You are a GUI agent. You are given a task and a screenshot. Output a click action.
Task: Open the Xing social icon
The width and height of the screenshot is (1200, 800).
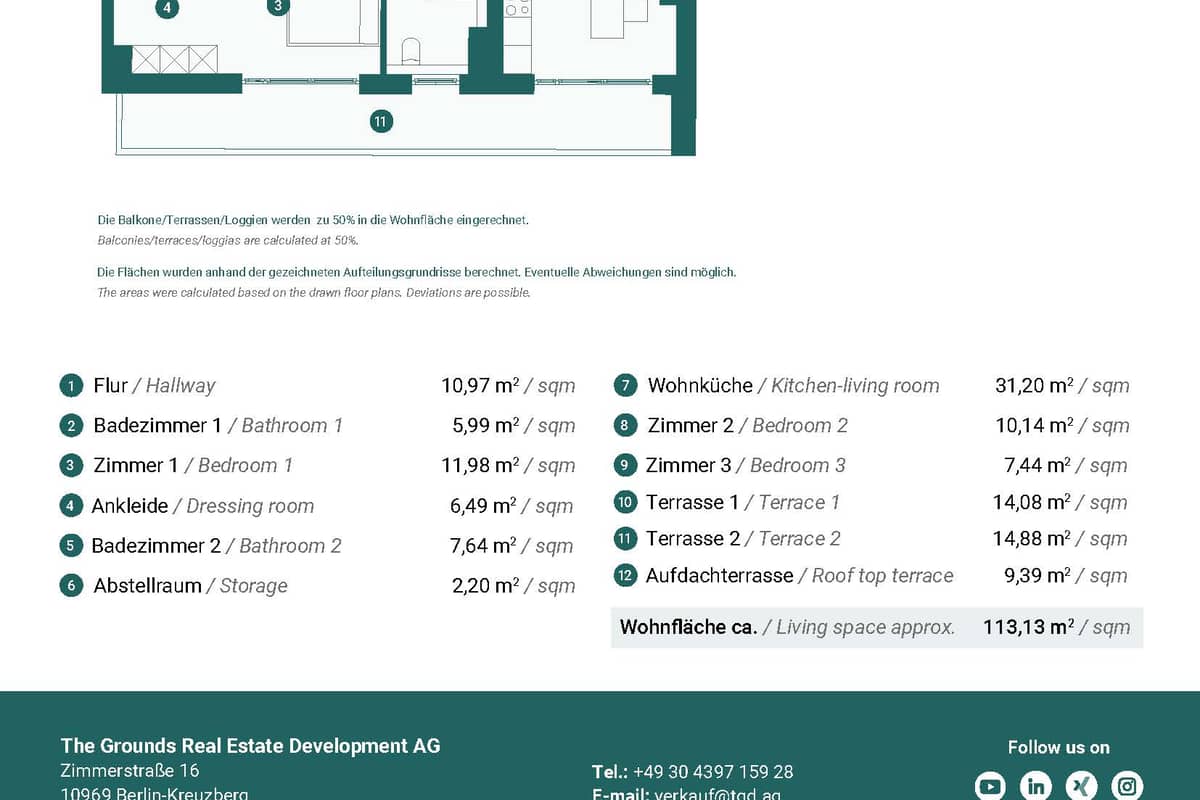[x=1082, y=785]
